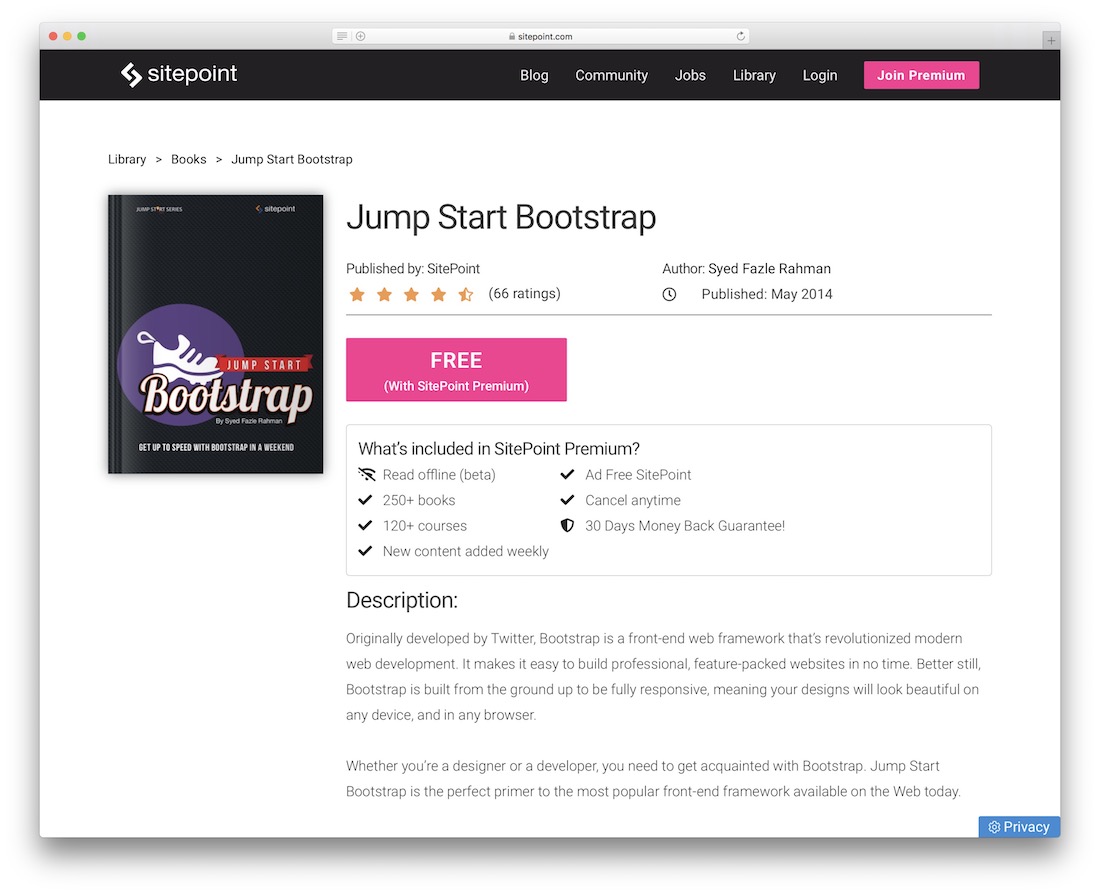Click the clock icon beside Published date
Screen dimensions: 1100x894
pyautogui.click(x=669, y=295)
